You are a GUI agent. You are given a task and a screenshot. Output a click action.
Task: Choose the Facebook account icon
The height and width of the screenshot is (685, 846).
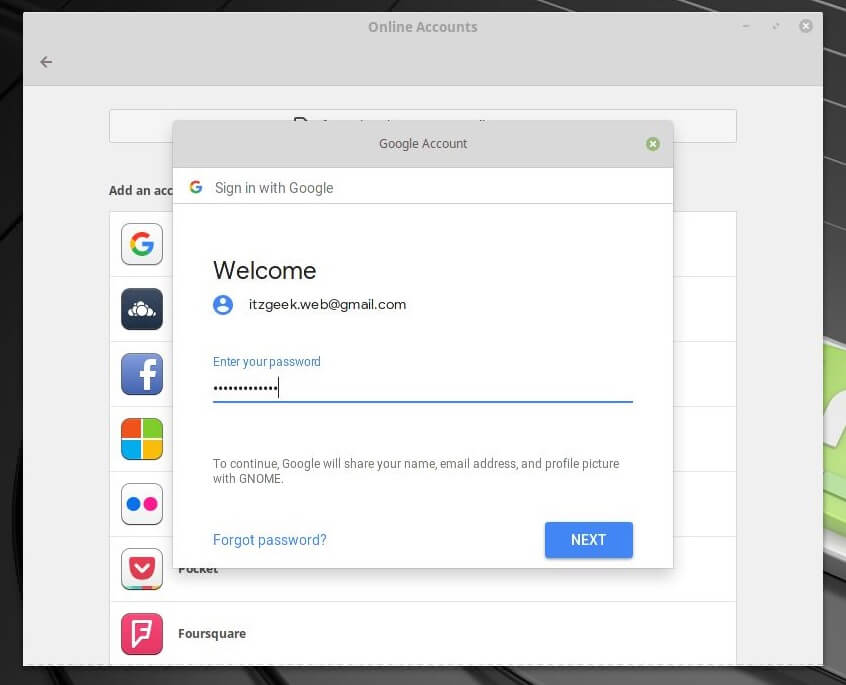(x=142, y=374)
